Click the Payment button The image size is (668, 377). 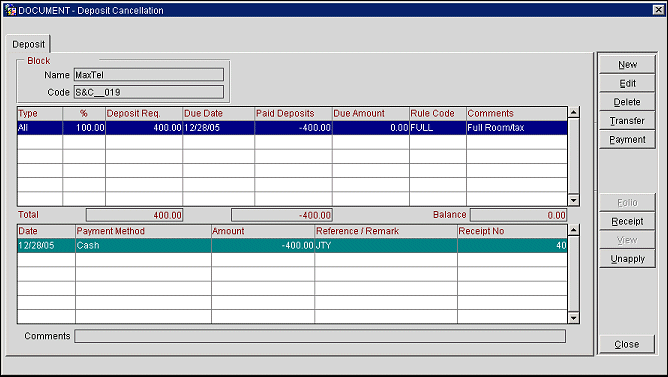tap(627, 140)
